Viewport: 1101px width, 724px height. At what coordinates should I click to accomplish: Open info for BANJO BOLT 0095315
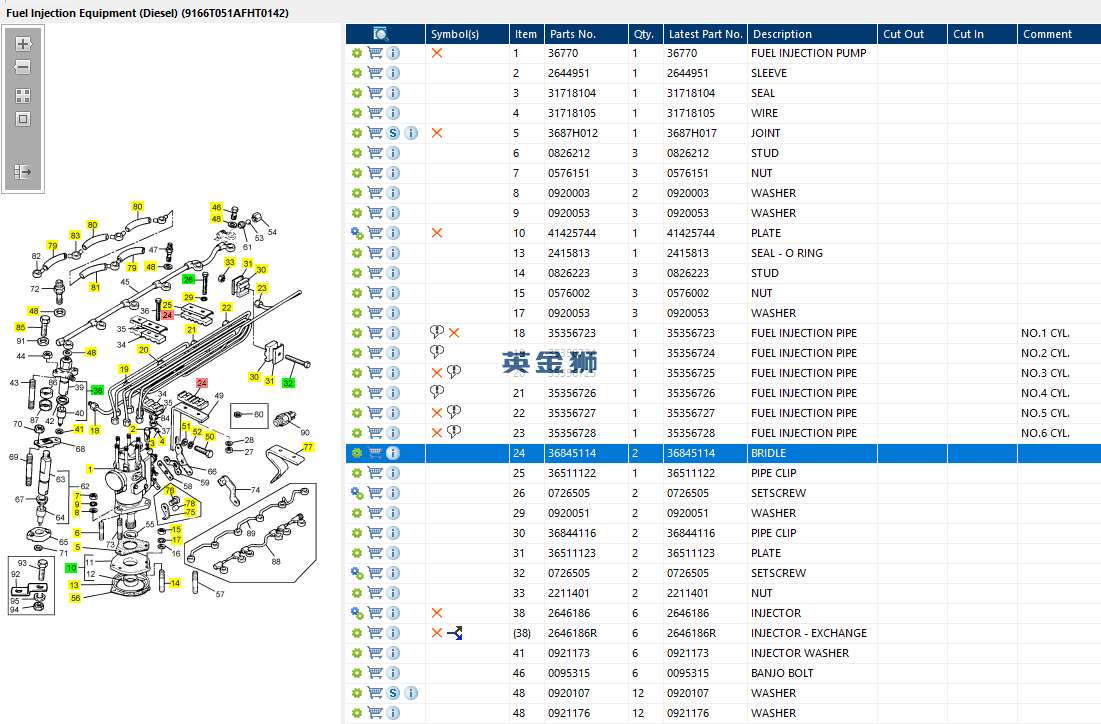click(x=393, y=673)
